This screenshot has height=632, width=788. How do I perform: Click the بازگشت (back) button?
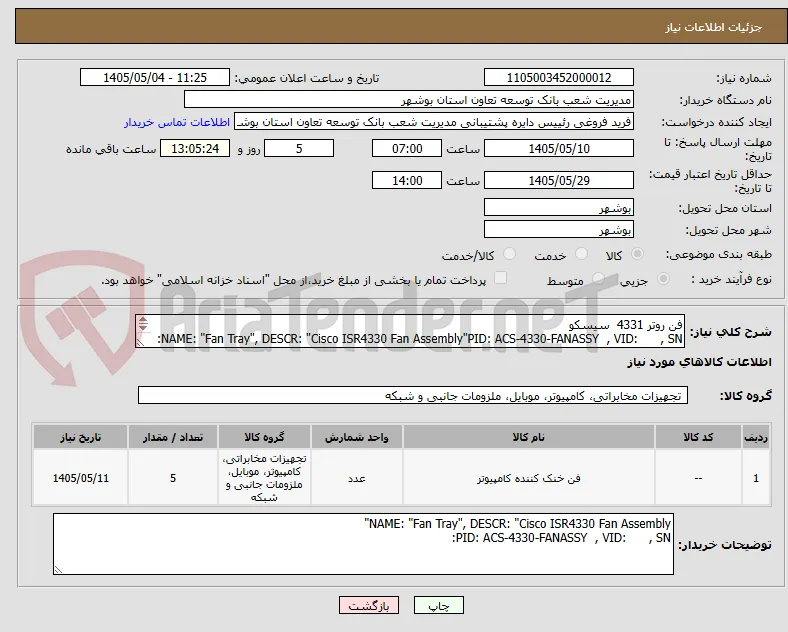[x=369, y=606]
